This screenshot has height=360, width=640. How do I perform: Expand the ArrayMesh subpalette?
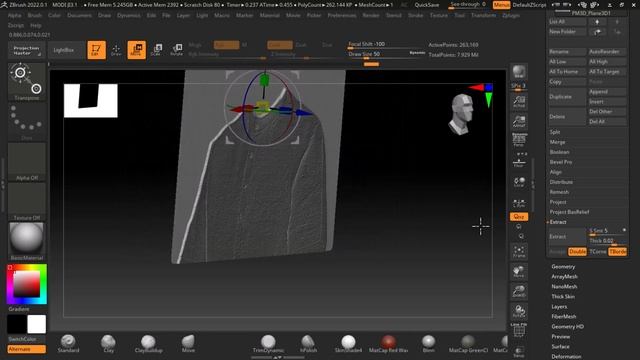pos(564,277)
